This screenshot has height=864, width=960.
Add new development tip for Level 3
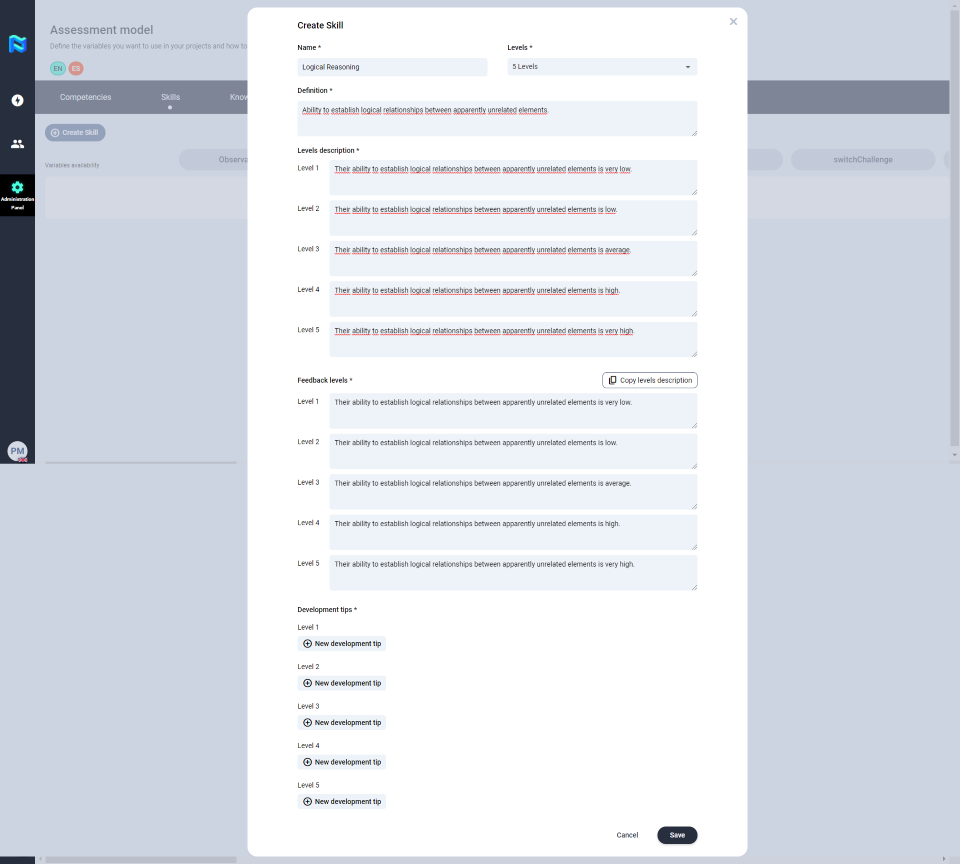[x=342, y=723]
